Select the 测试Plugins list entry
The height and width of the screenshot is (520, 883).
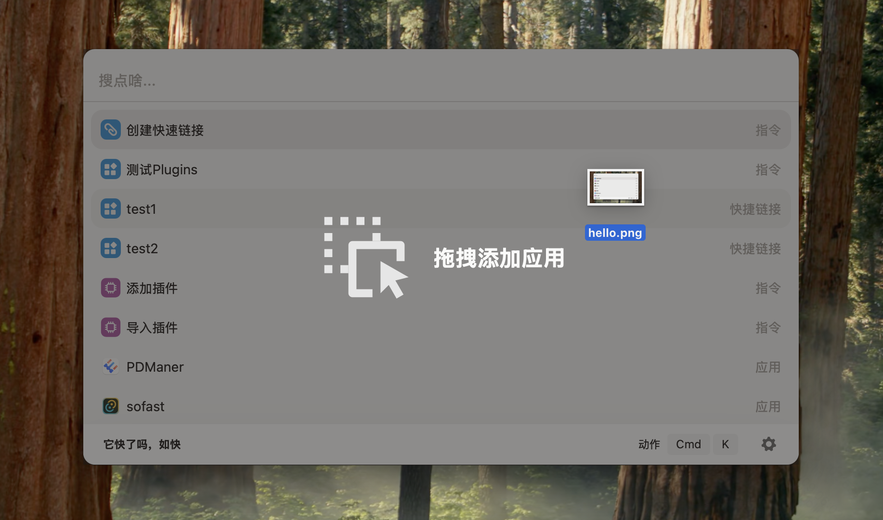(x=441, y=169)
